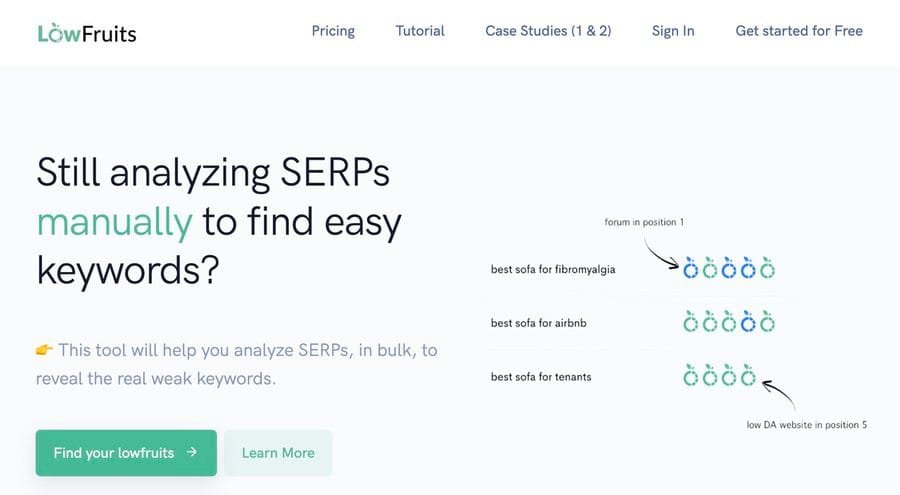
Task: Click first fruit icon in tenants row
Action: click(690, 376)
